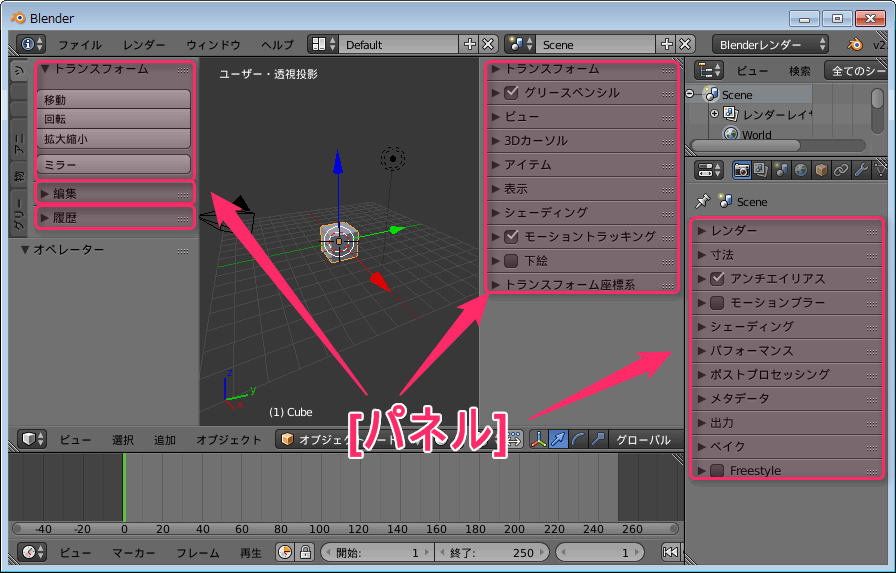
Task: Uncheck the アンチエイリアス checkbox
Action: (717, 279)
